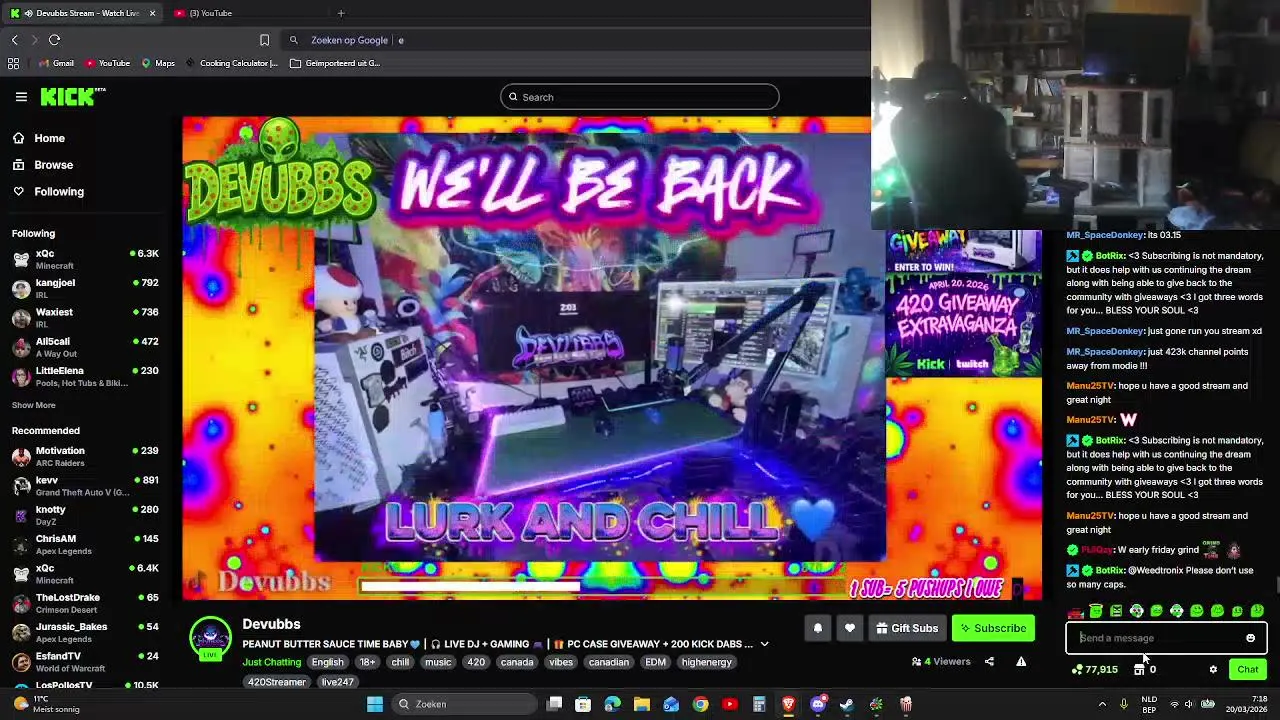
Task: Reload the current page
Action: 54,40
